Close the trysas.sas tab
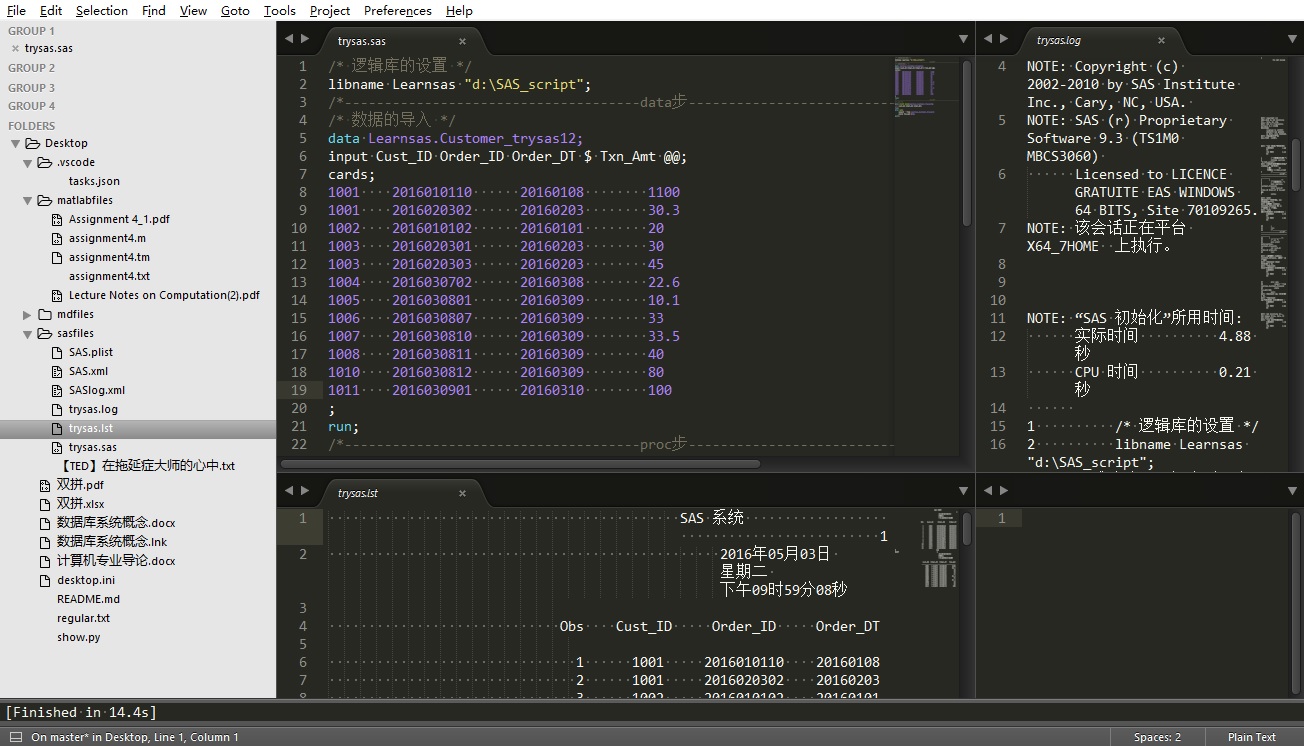The image size is (1304, 746). pyautogui.click(x=462, y=41)
